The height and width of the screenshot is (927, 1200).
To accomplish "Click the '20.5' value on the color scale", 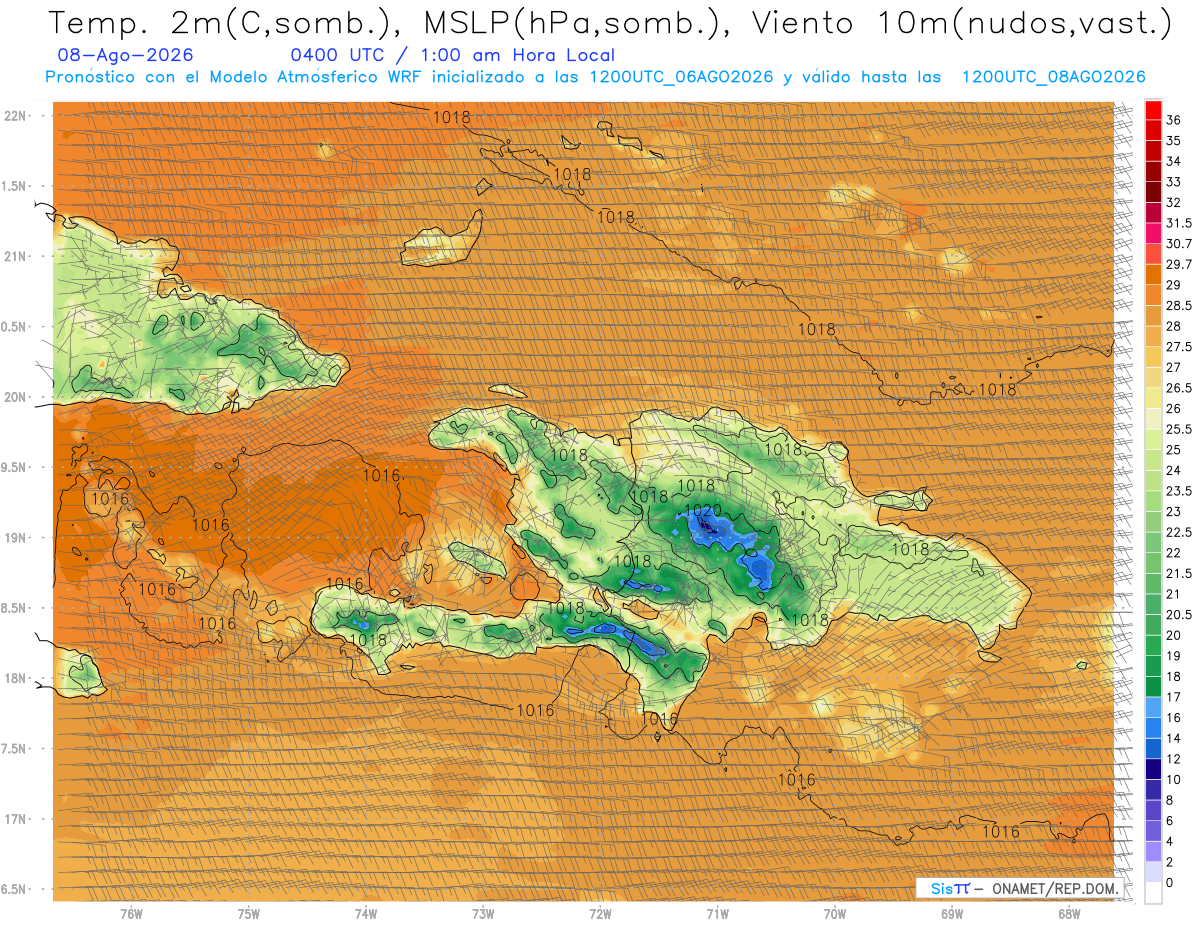I will click(1178, 614).
